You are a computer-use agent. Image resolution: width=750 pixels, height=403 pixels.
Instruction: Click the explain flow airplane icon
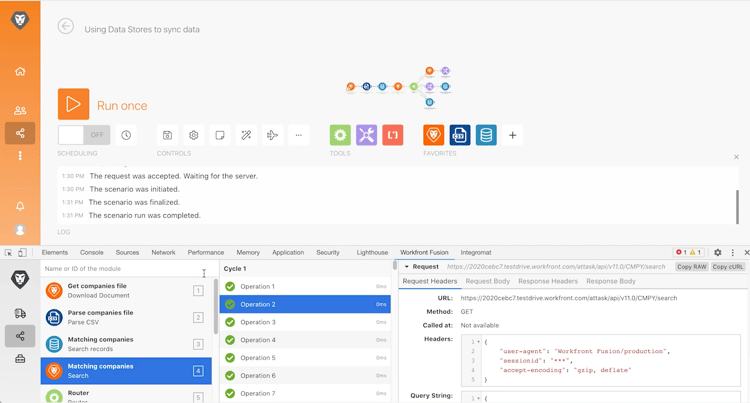(272, 135)
